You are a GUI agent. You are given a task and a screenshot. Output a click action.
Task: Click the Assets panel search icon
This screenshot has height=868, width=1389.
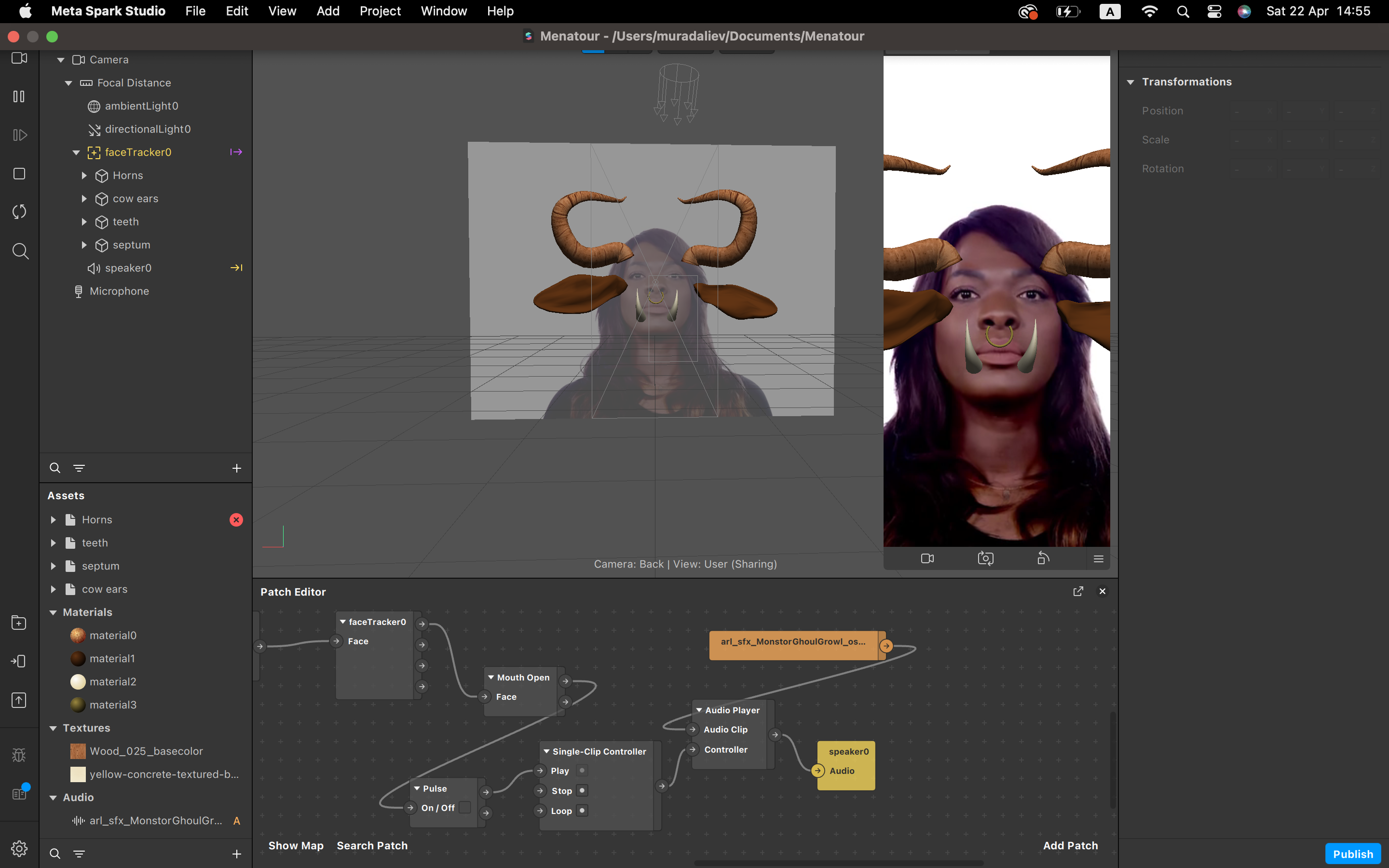point(54,854)
